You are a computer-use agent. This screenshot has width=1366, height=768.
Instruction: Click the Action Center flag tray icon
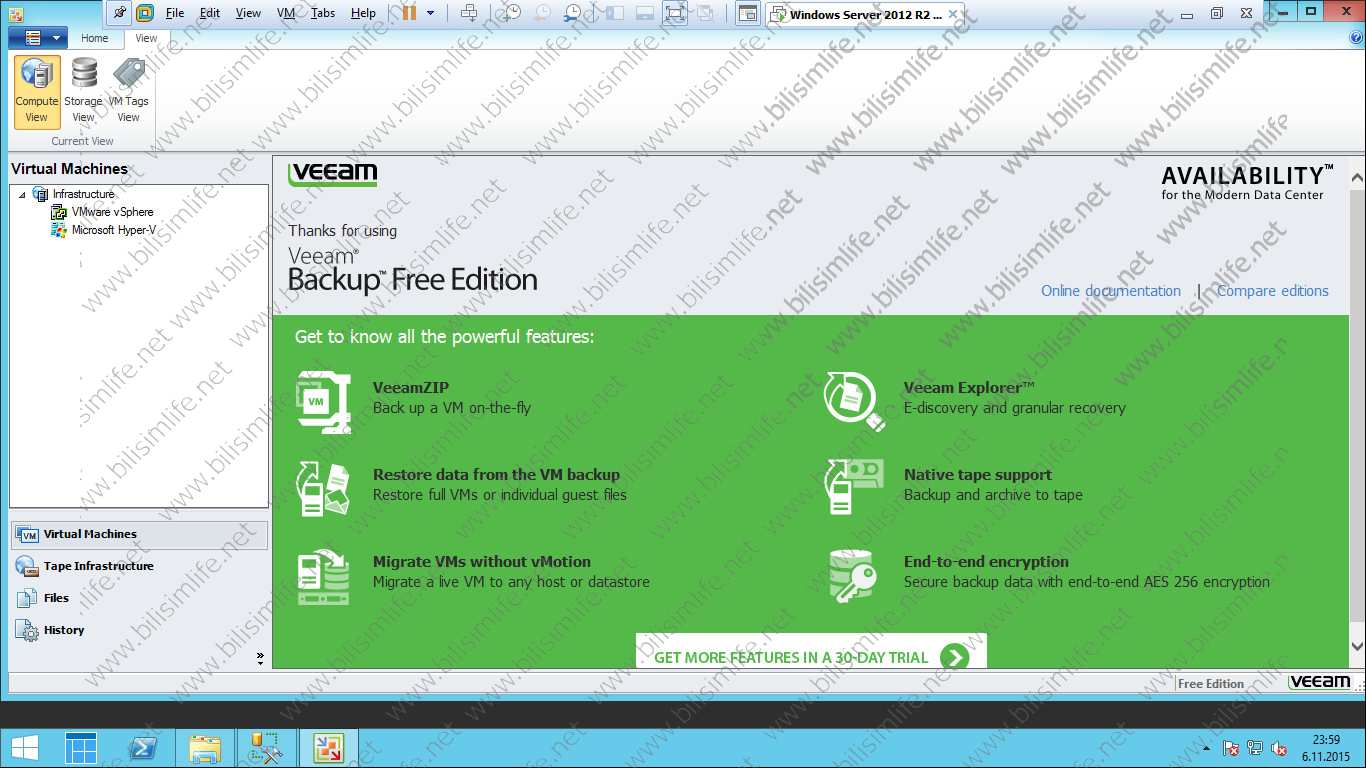click(1231, 748)
